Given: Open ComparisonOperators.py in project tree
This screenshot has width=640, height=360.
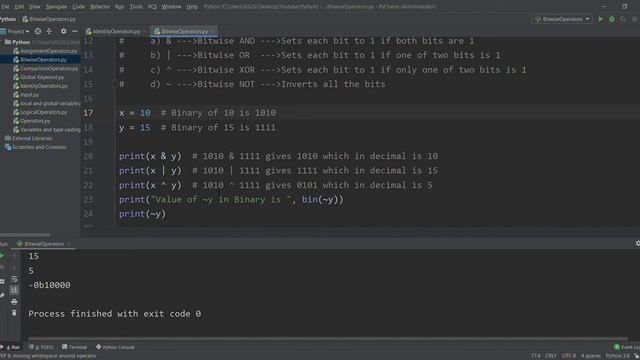Looking at the screenshot, I should click(46, 69).
